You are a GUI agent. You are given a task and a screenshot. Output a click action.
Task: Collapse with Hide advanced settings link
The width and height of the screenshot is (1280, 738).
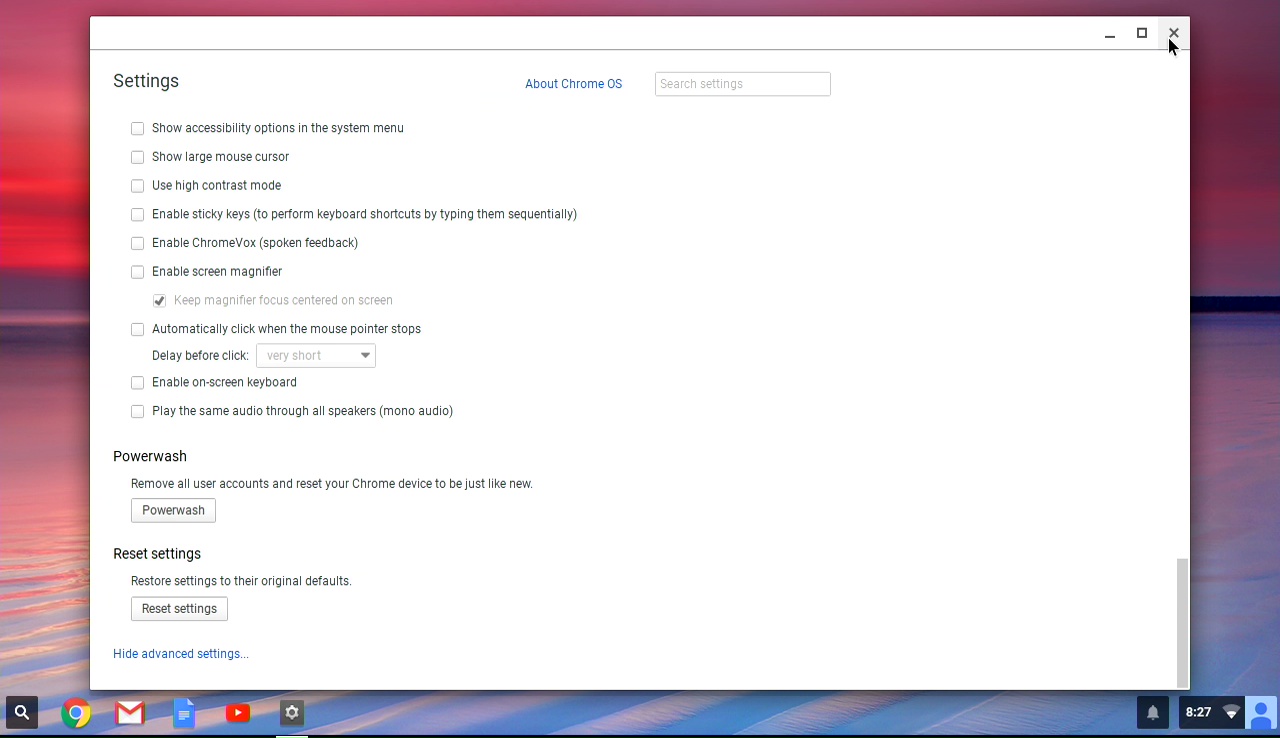[x=181, y=654]
